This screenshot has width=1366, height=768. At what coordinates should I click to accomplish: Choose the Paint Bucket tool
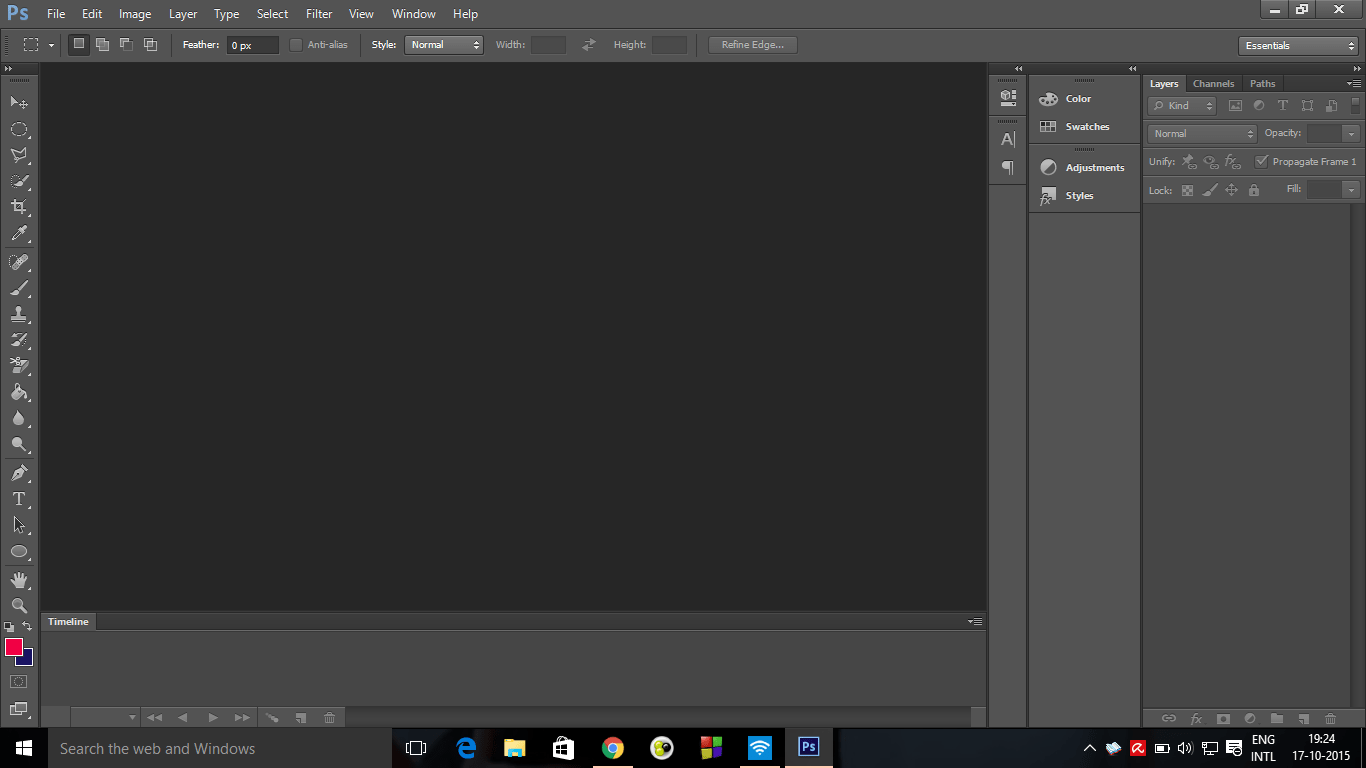coord(19,392)
